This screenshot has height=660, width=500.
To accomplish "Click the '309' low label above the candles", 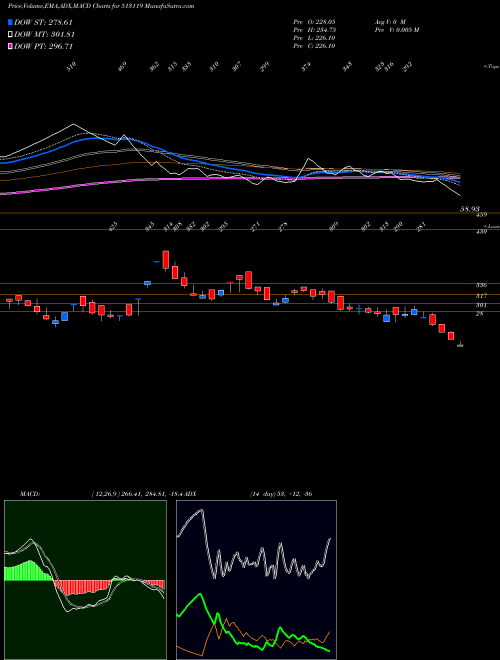I will tap(333, 226).
